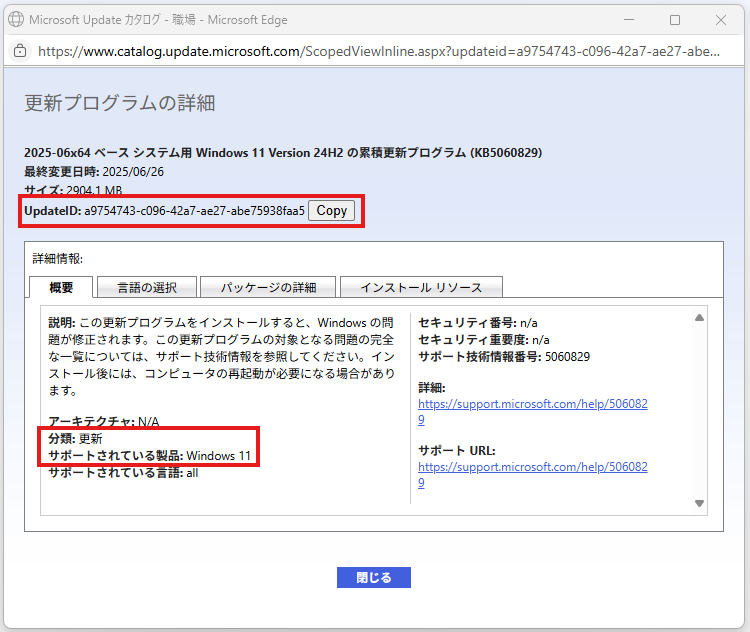
Task: Click the globe icon in title bar
Action: pyautogui.click(x=16, y=20)
